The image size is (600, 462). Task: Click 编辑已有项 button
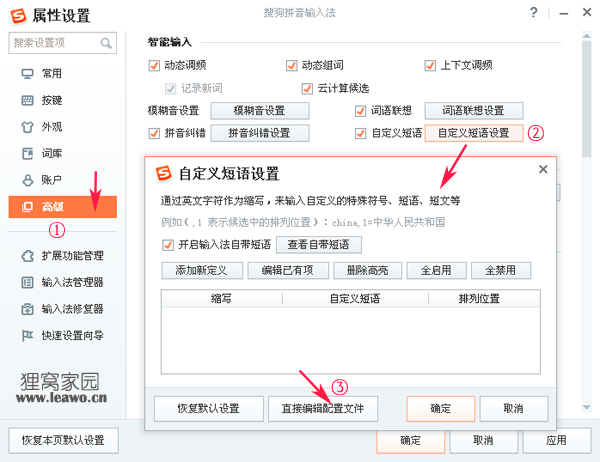[288, 271]
